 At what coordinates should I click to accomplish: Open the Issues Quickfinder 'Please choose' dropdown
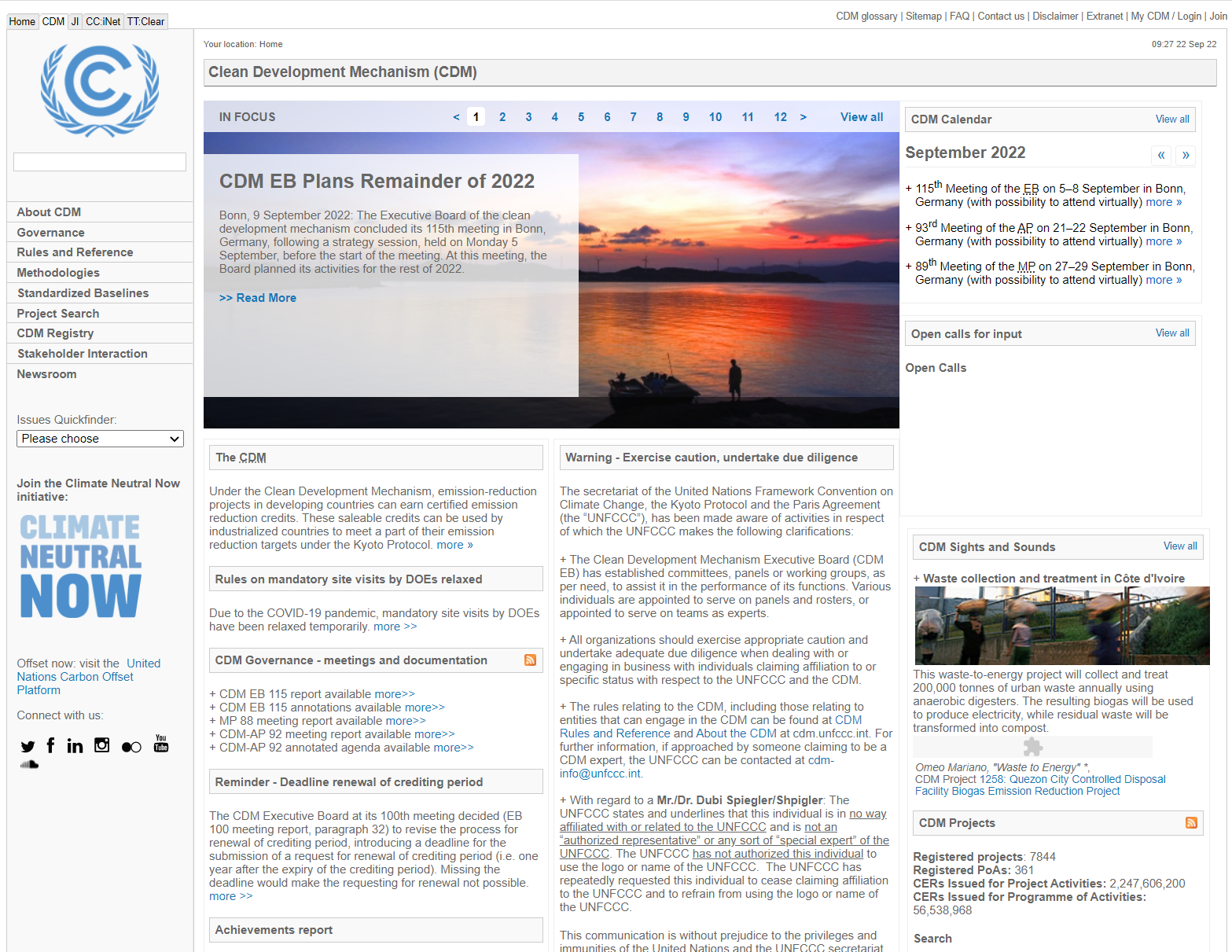[x=100, y=439]
